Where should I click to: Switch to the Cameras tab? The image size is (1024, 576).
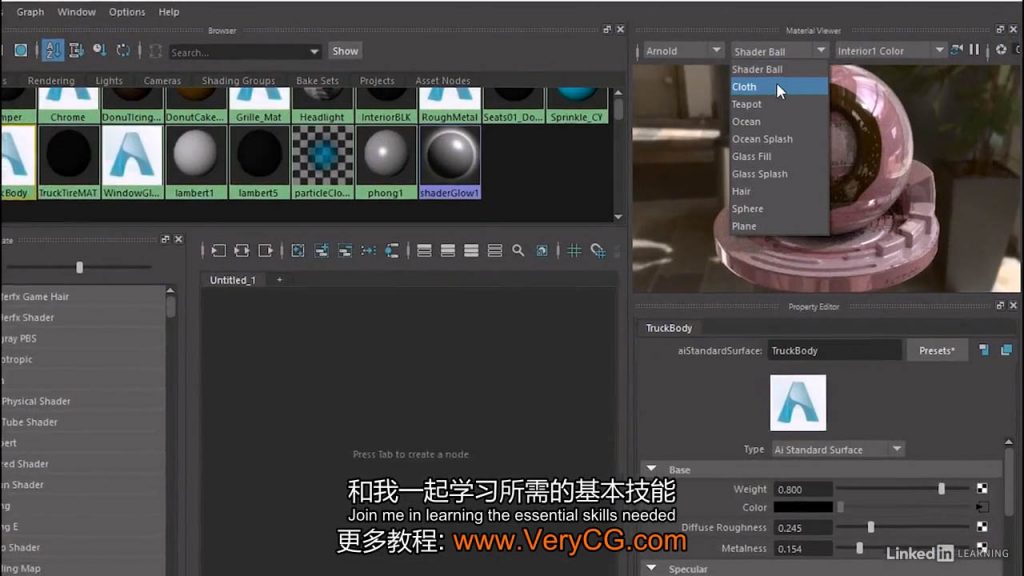(162, 80)
